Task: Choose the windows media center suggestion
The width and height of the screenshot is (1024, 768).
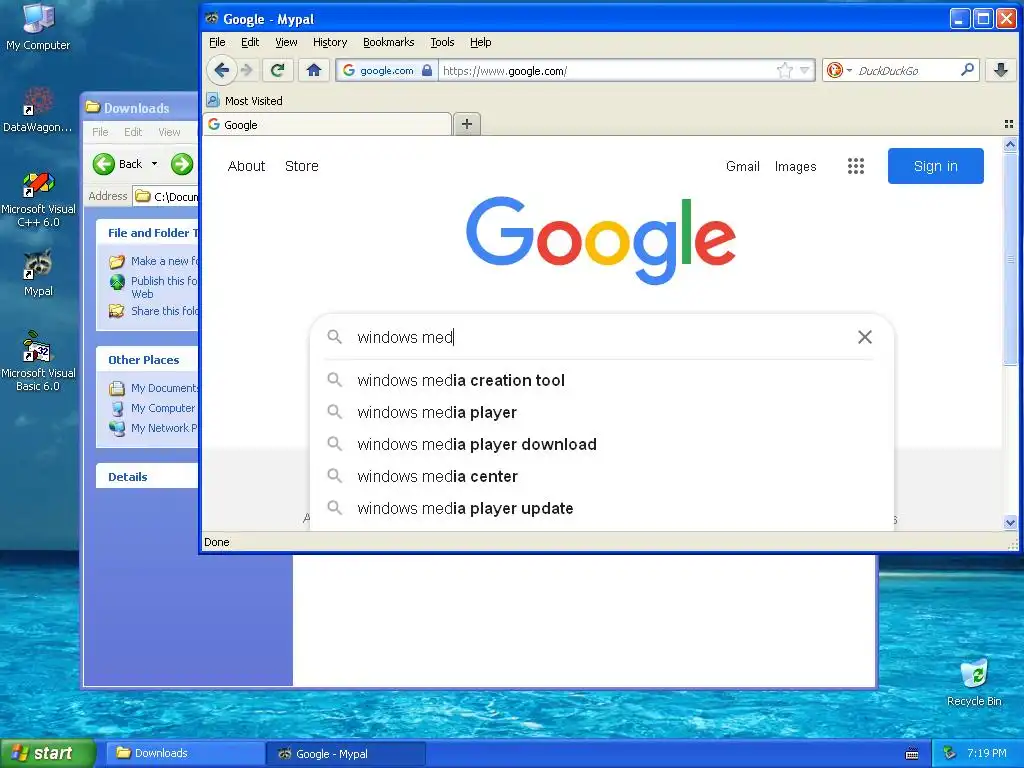Action: pyautogui.click(x=601, y=476)
